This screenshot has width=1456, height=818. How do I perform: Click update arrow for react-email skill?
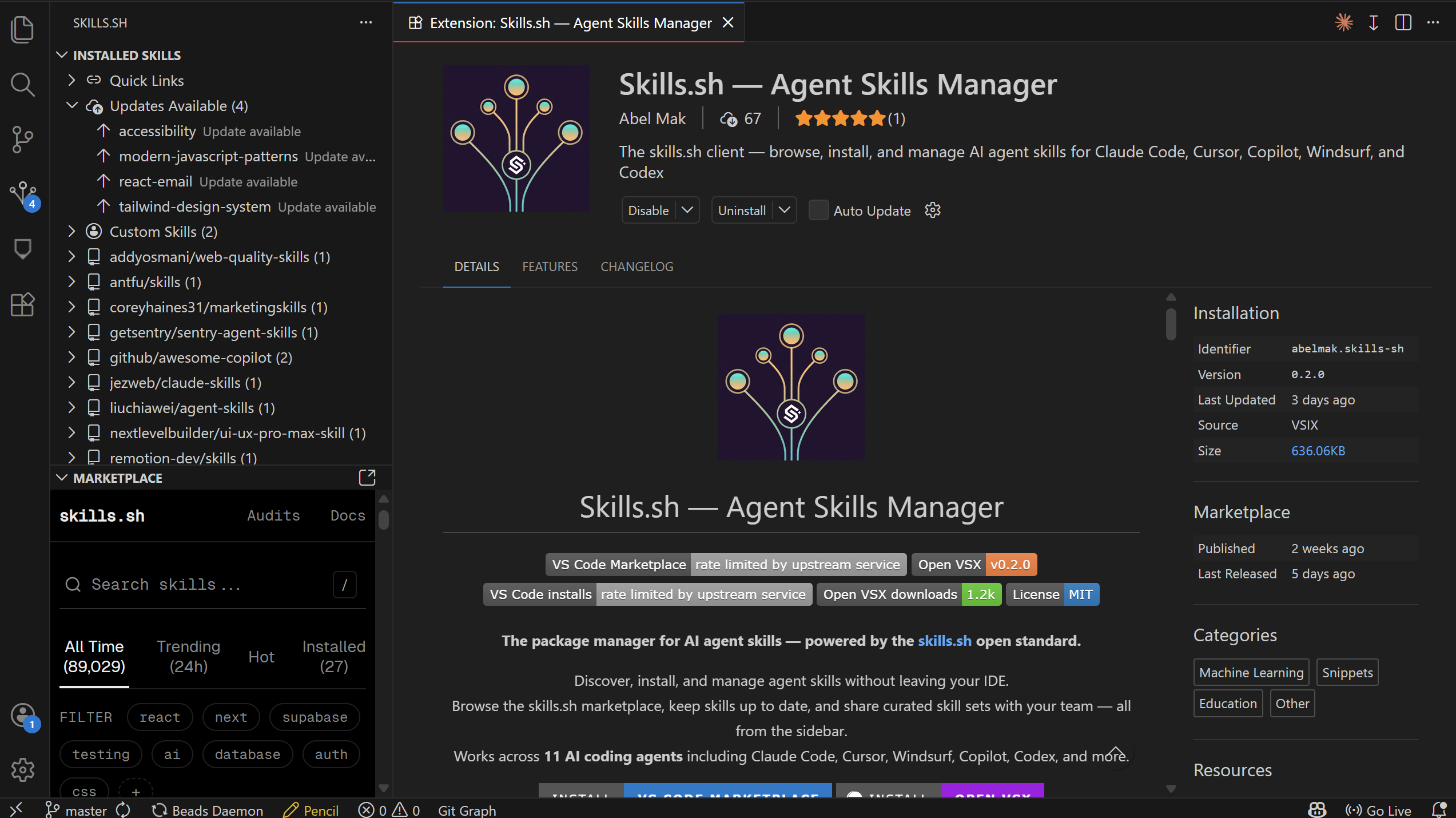(104, 181)
